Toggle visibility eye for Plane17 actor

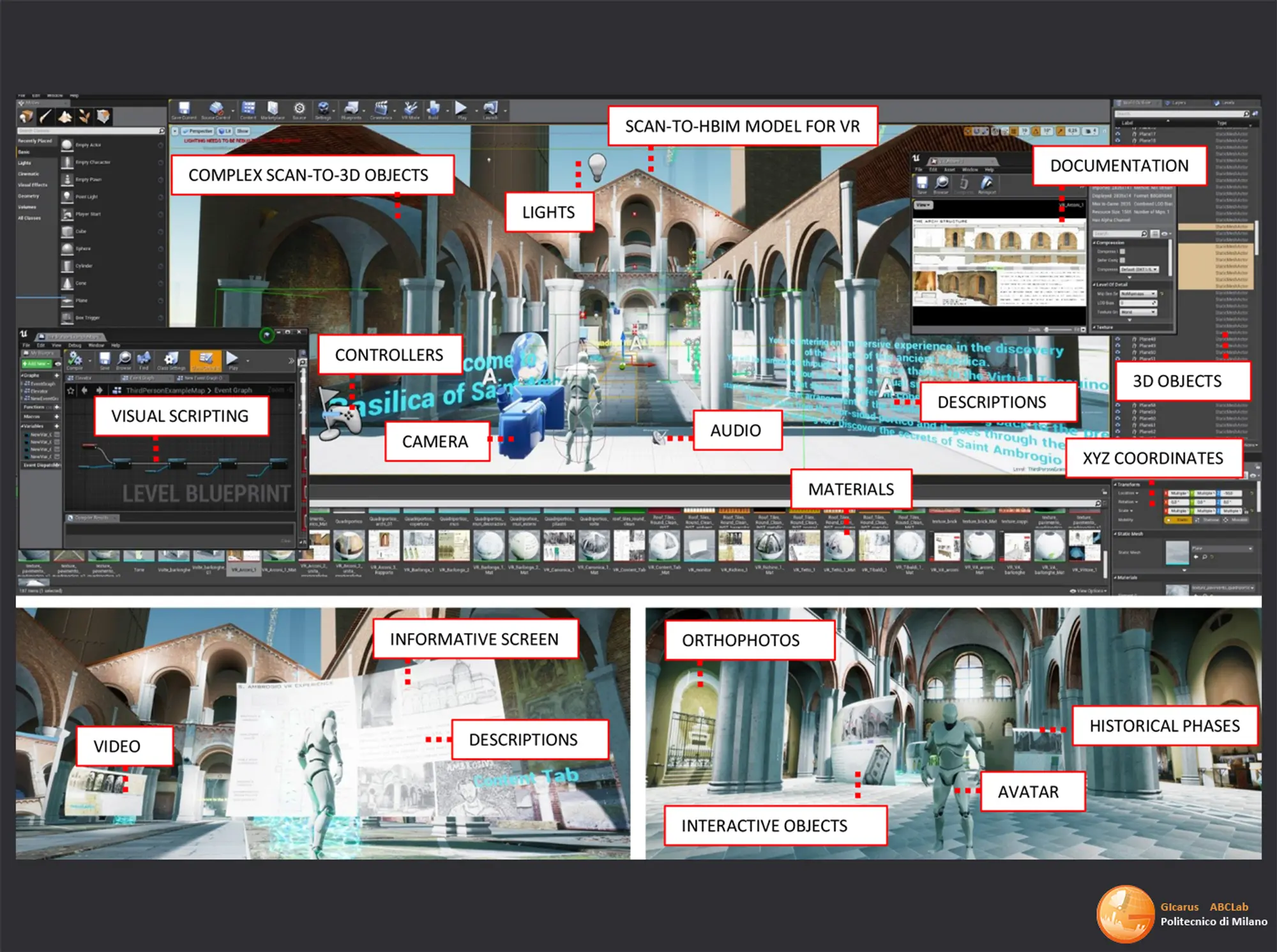click(1117, 134)
